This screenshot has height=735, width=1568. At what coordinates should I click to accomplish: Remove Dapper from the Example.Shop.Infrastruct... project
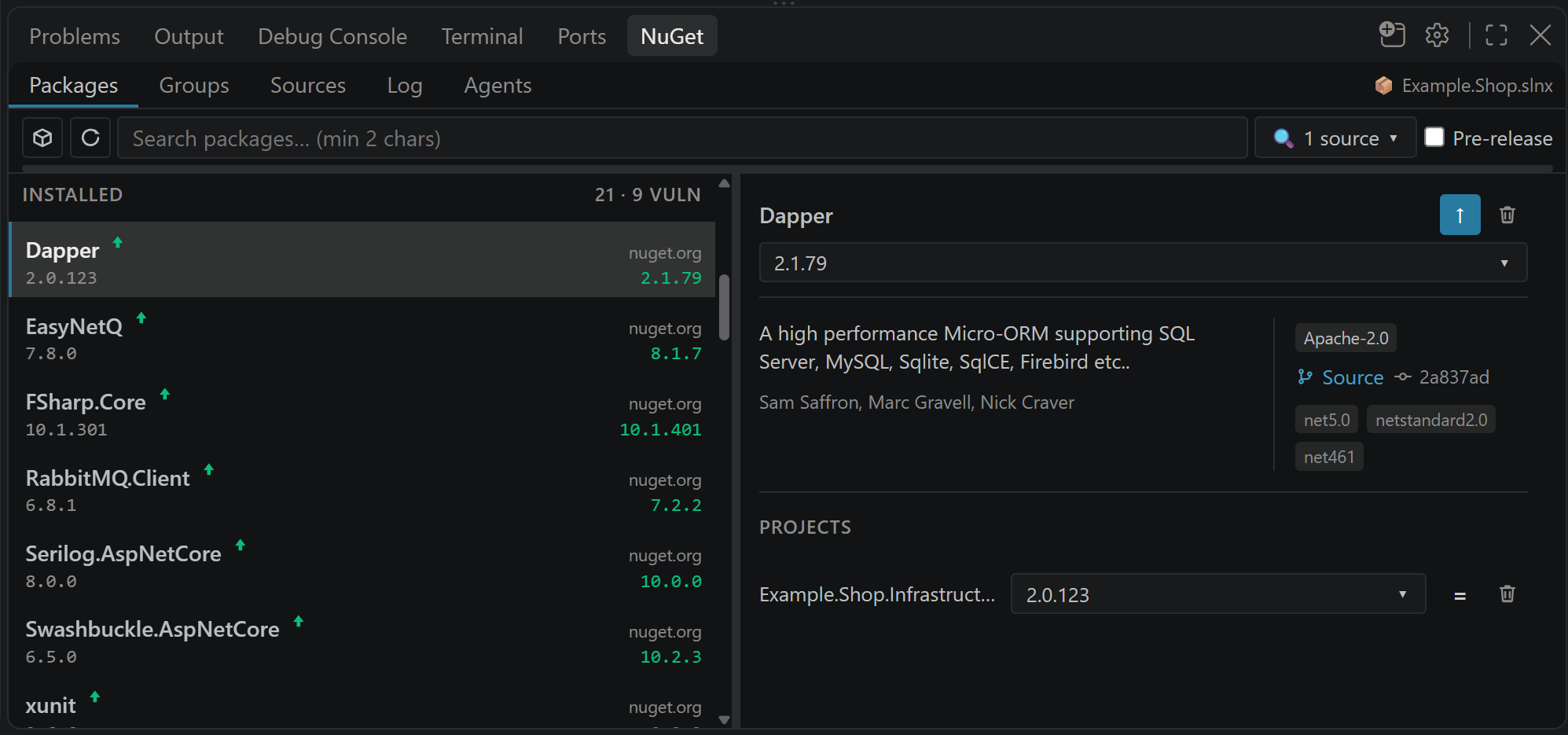click(x=1507, y=594)
